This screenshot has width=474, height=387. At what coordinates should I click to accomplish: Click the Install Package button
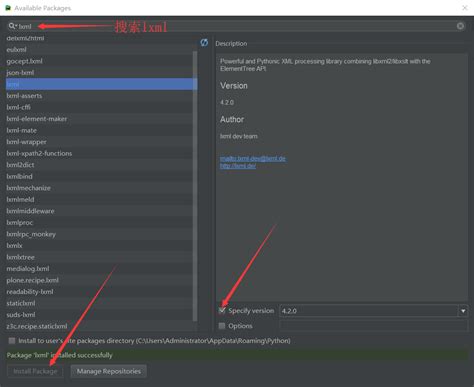(35, 371)
